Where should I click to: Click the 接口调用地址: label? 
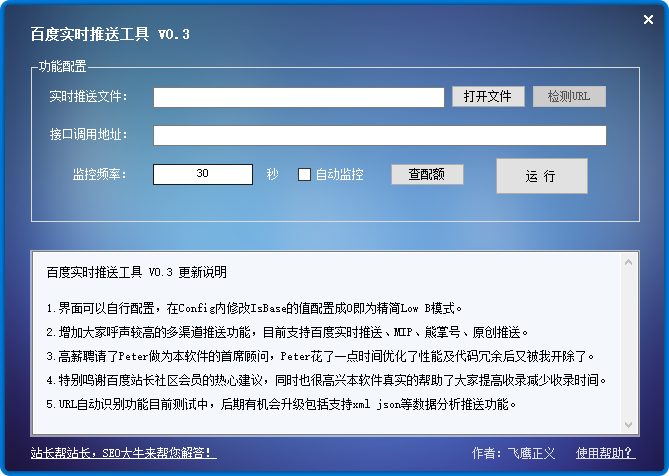pyautogui.click(x=88, y=134)
